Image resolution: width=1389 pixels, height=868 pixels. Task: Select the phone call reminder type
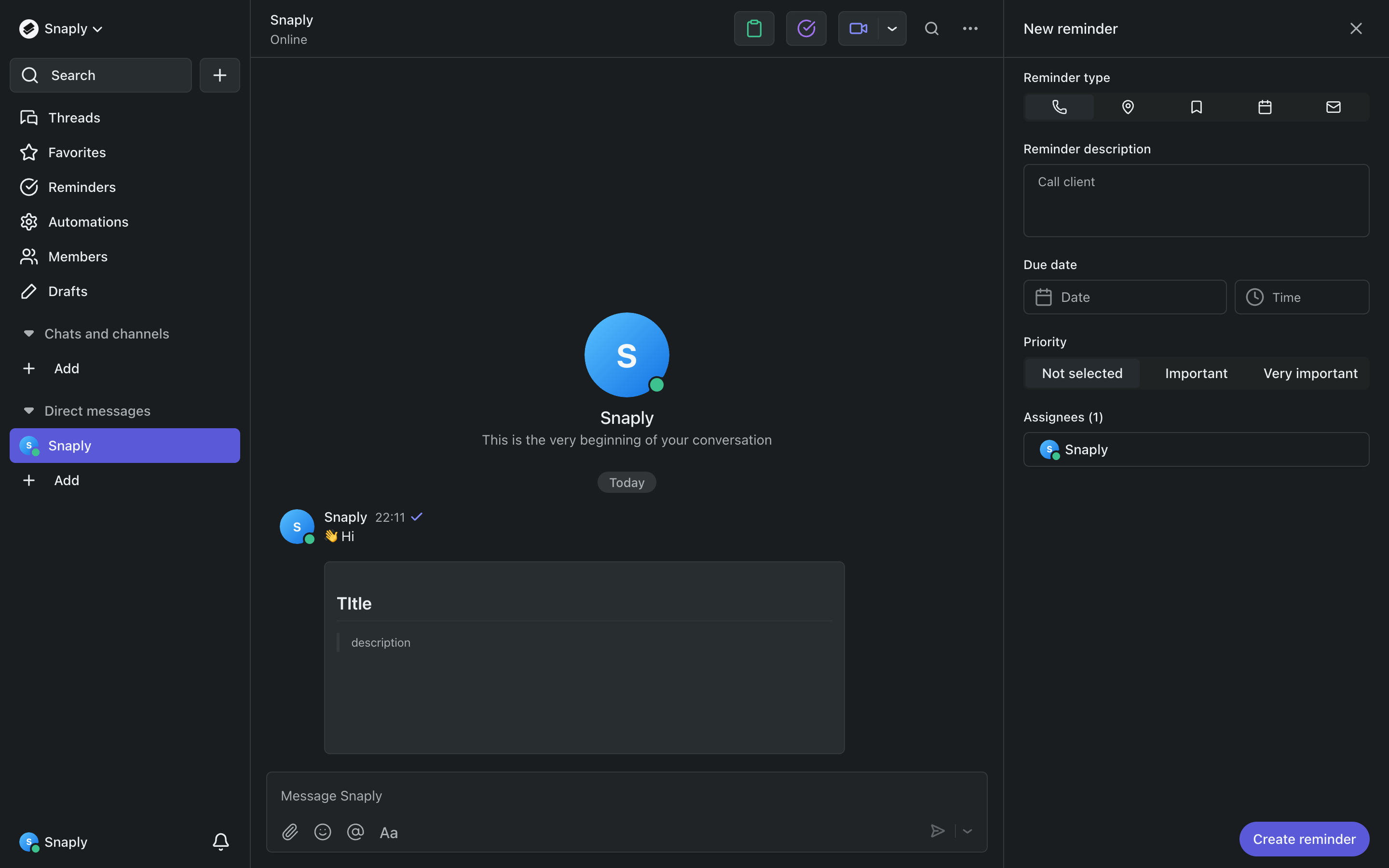pyautogui.click(x=1059, y=107)
